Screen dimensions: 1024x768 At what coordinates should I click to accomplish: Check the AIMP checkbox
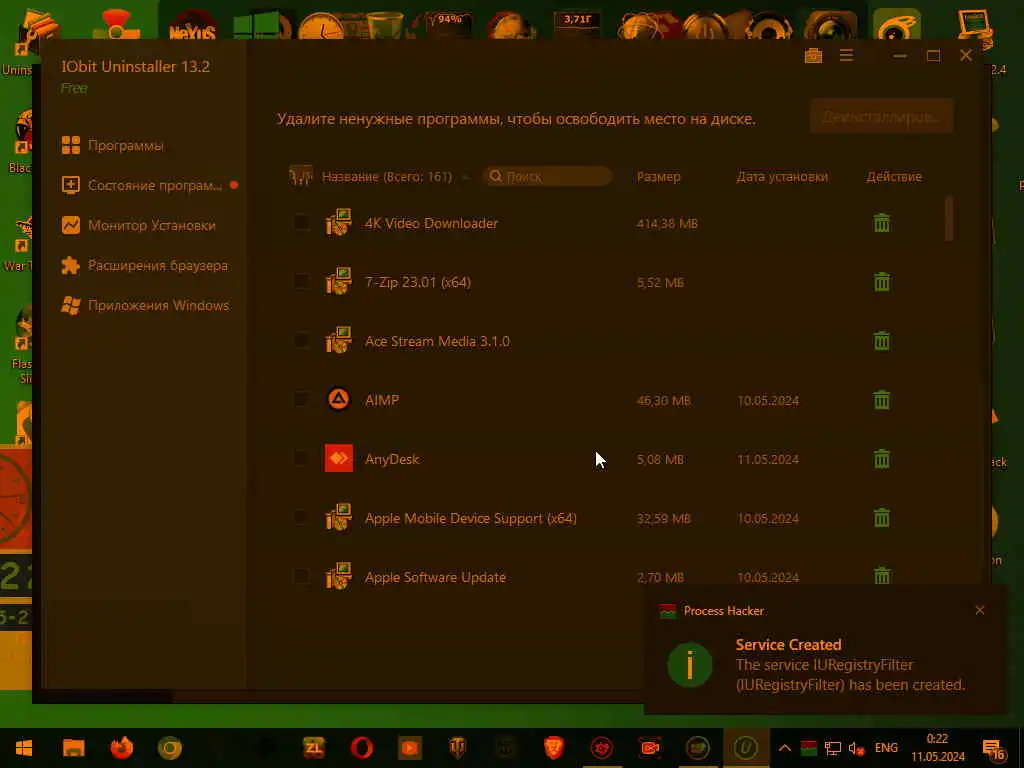click(301, 400)
